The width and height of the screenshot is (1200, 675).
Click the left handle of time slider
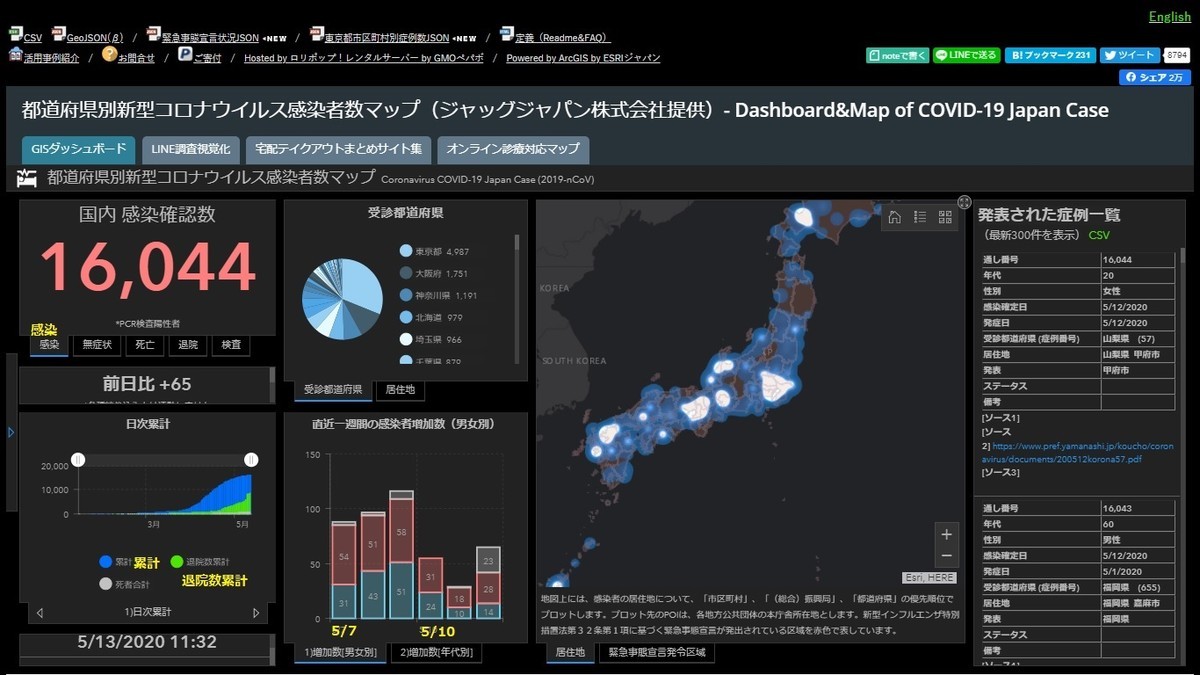[x=78, y=459]
